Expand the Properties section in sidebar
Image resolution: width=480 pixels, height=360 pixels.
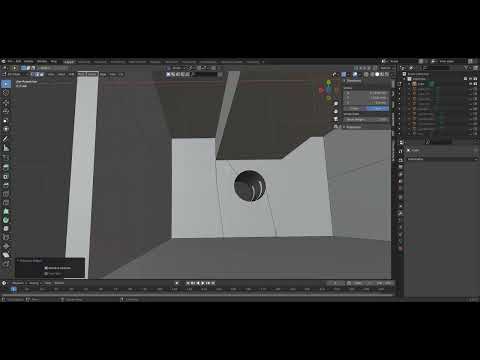353,127
